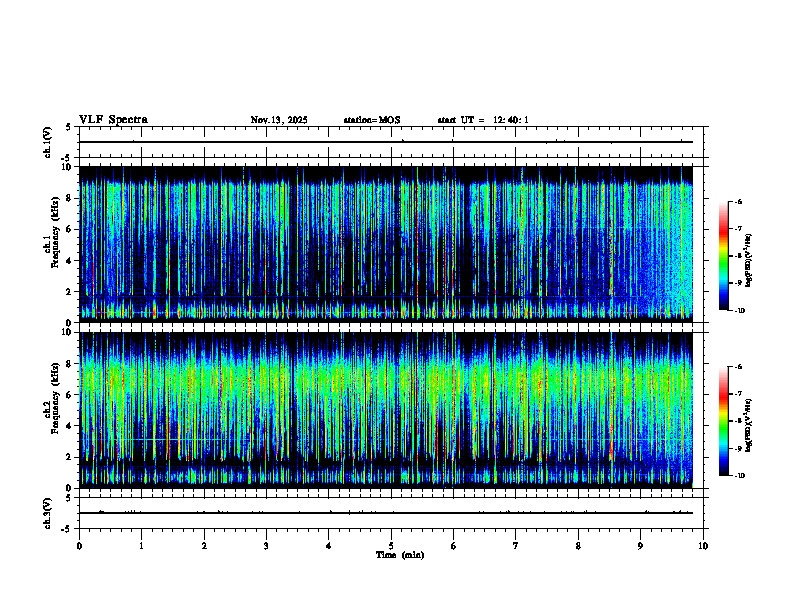Image resolution: width=792 pixels, height=612 pixels.
Task: Click the ch.3 voltage waveform trace
Action: (x=386, y=513)
